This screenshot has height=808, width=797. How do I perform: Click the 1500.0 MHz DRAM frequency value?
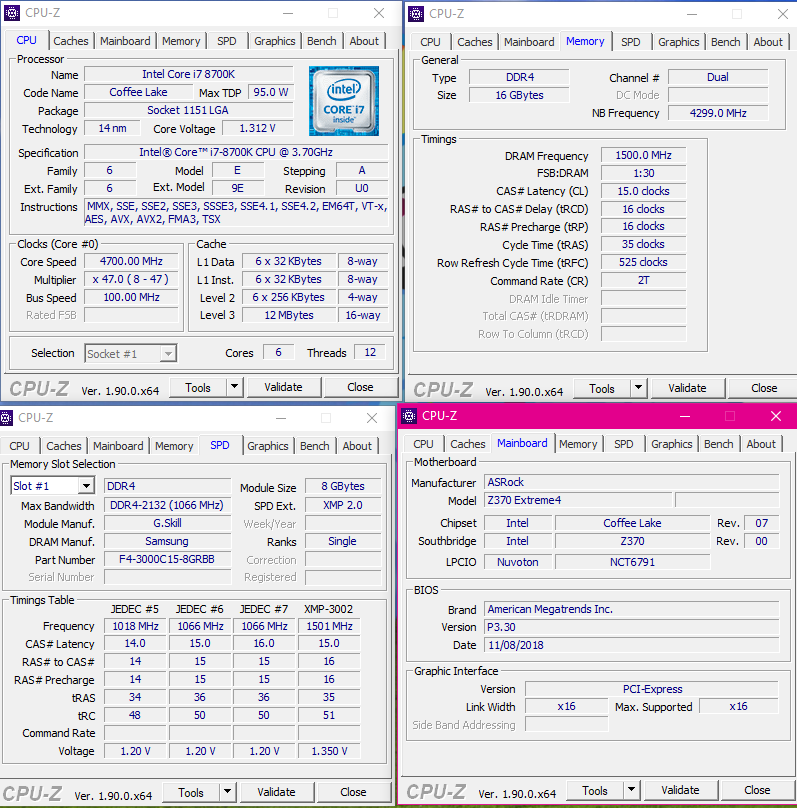[x=643, y=155]
